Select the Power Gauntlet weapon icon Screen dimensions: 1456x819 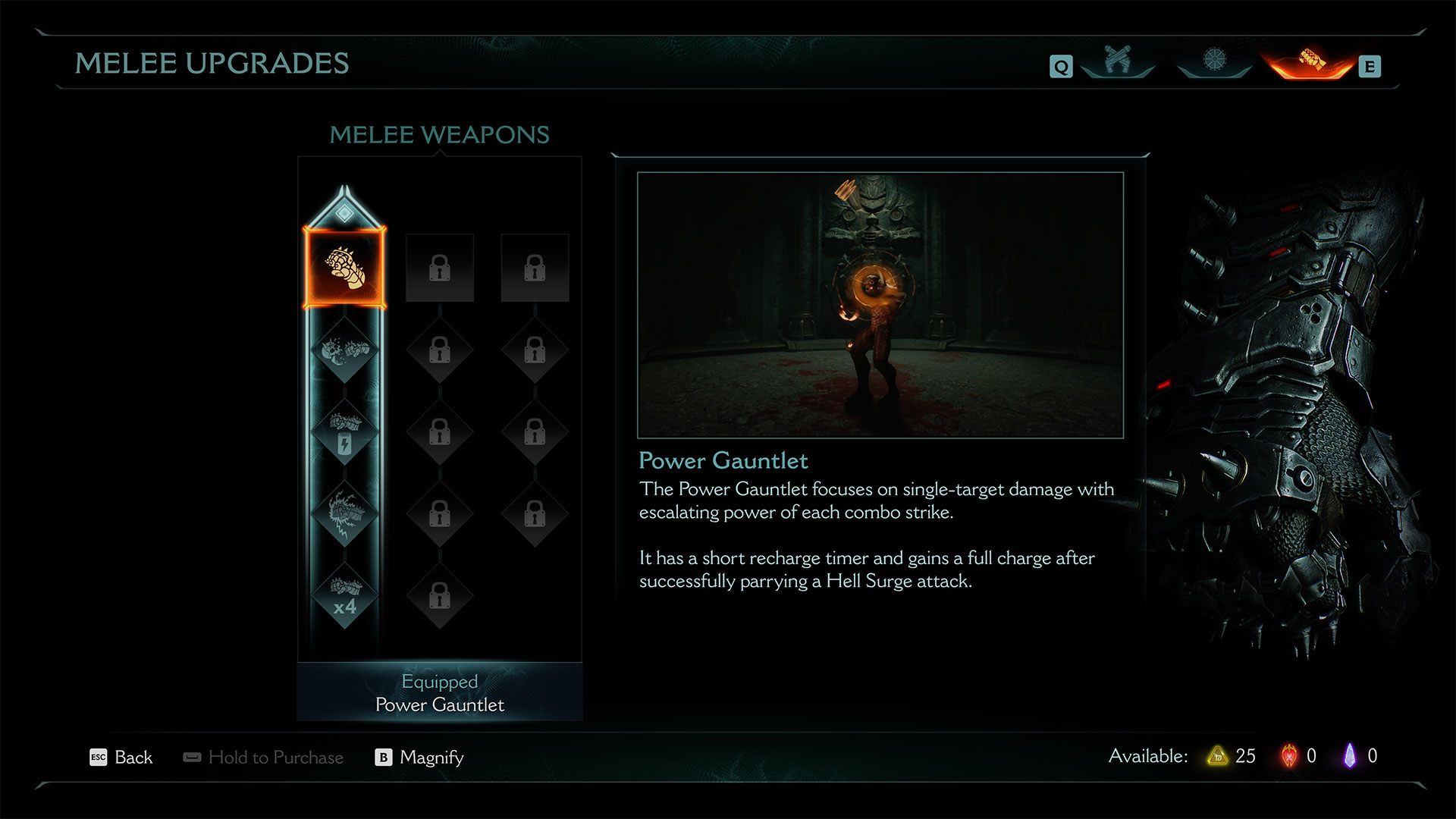pos(345,268)
